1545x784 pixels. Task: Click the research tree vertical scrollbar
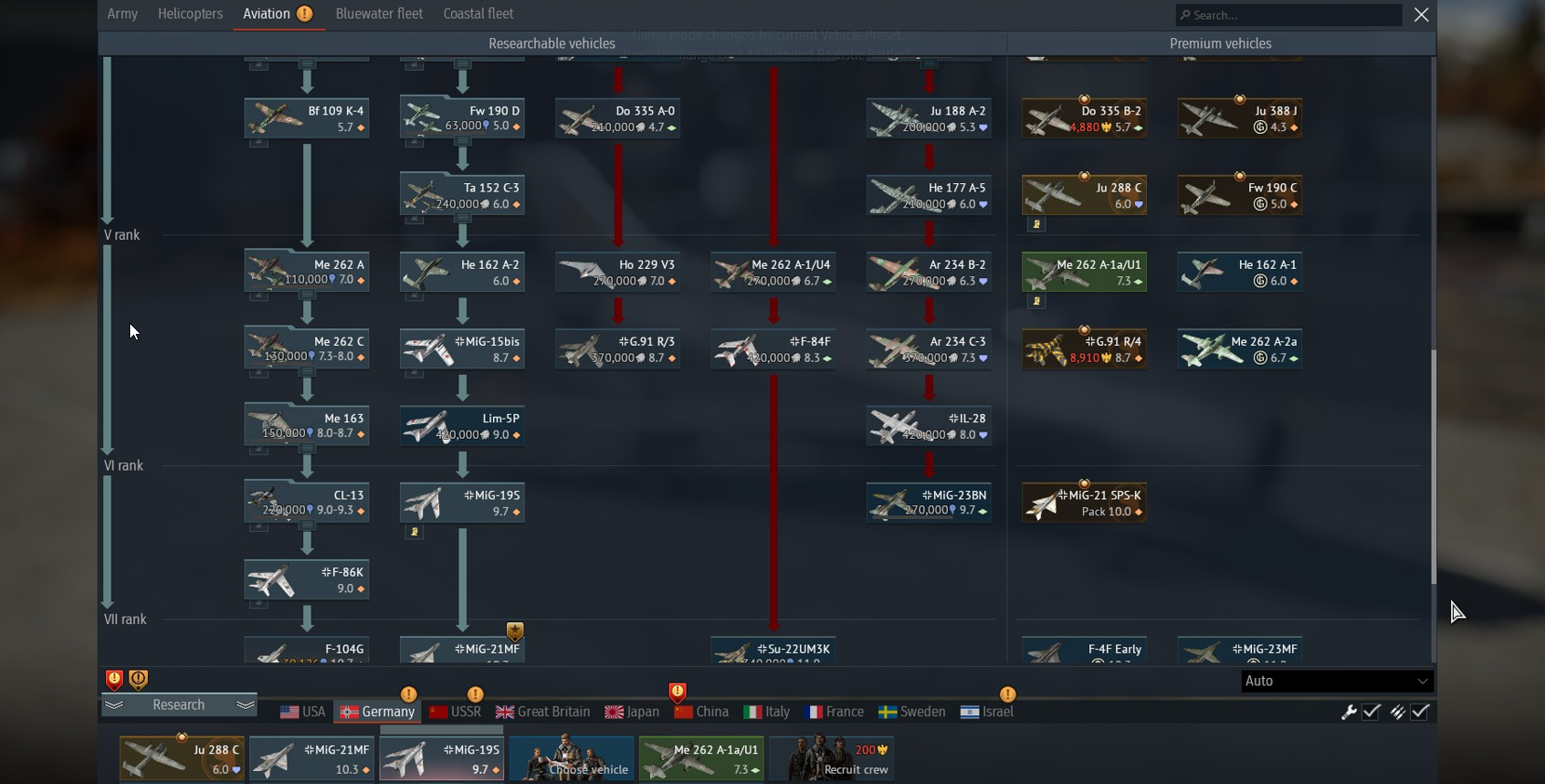(x=1433, y=467)
